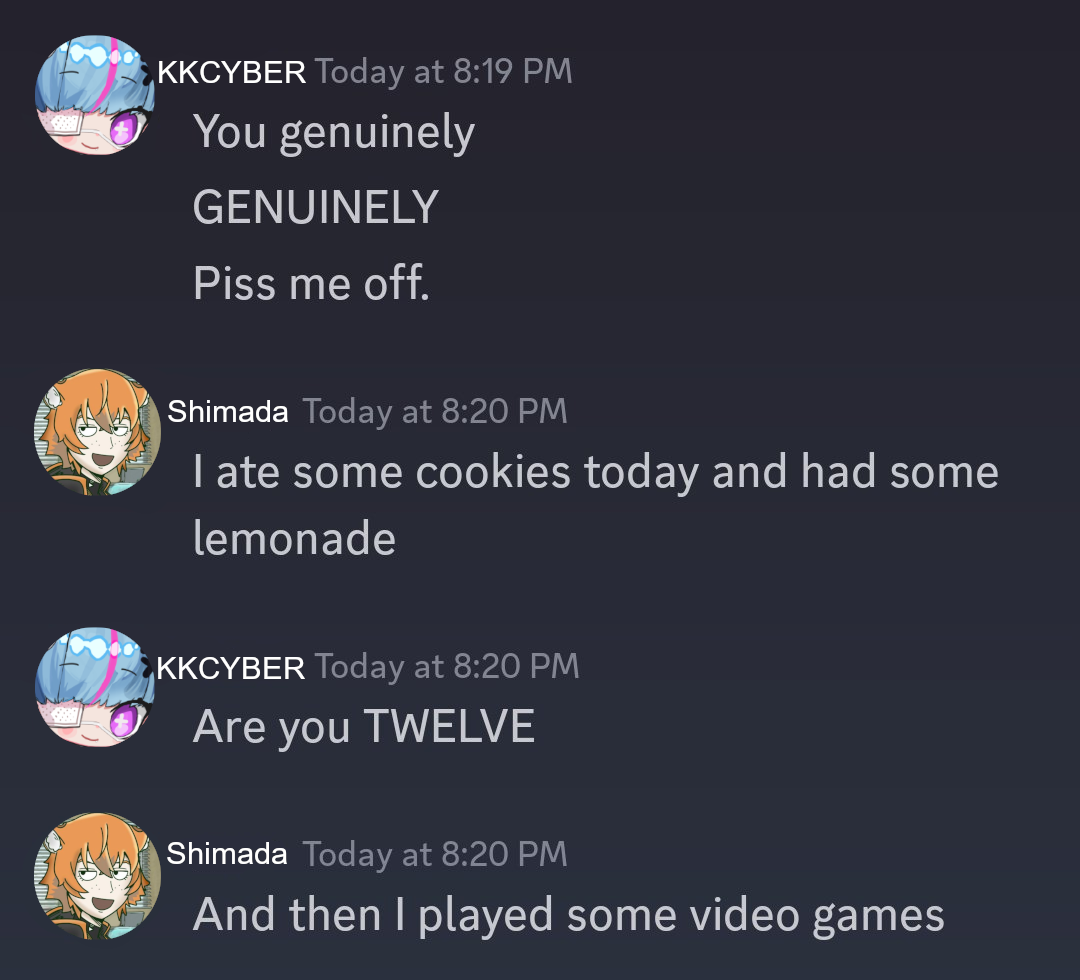The height and width of the screenshot is (980, 1080).
Task: Open KKCYBER's avatar beside "Are you TWELVE"
Action: [x=95, y=687]
